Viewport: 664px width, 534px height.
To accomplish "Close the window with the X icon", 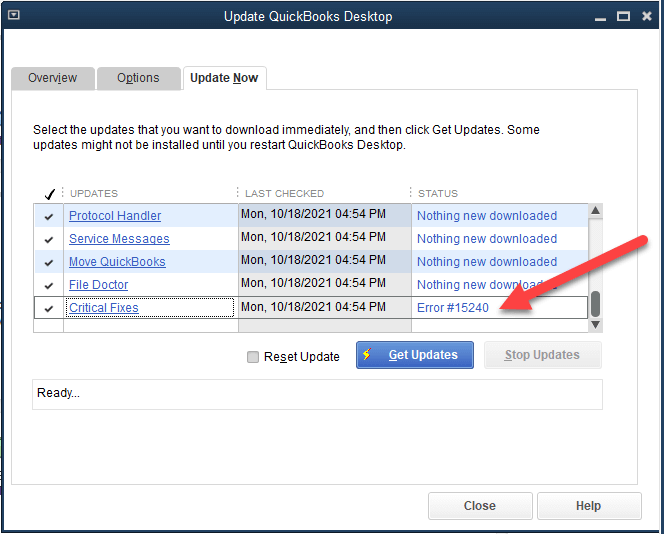I will pyautogui.click(x=647, y=16).
